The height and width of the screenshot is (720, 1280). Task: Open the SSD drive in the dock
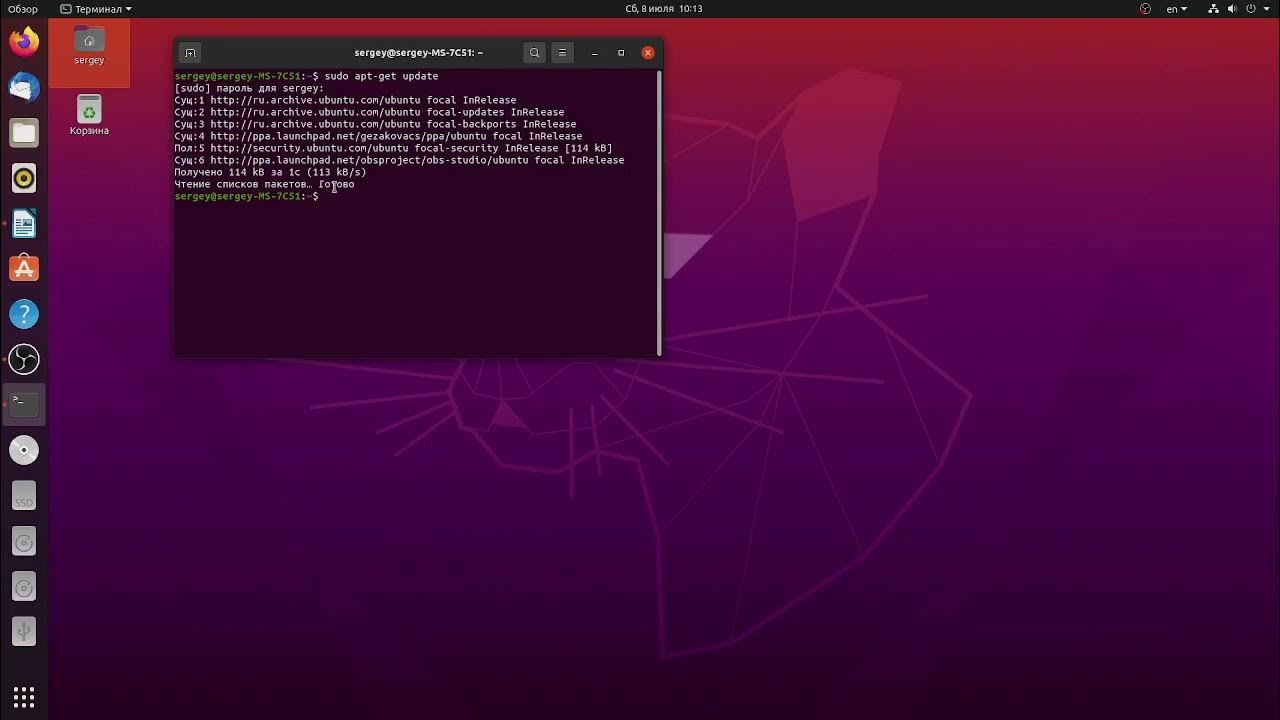pos(24,495)
